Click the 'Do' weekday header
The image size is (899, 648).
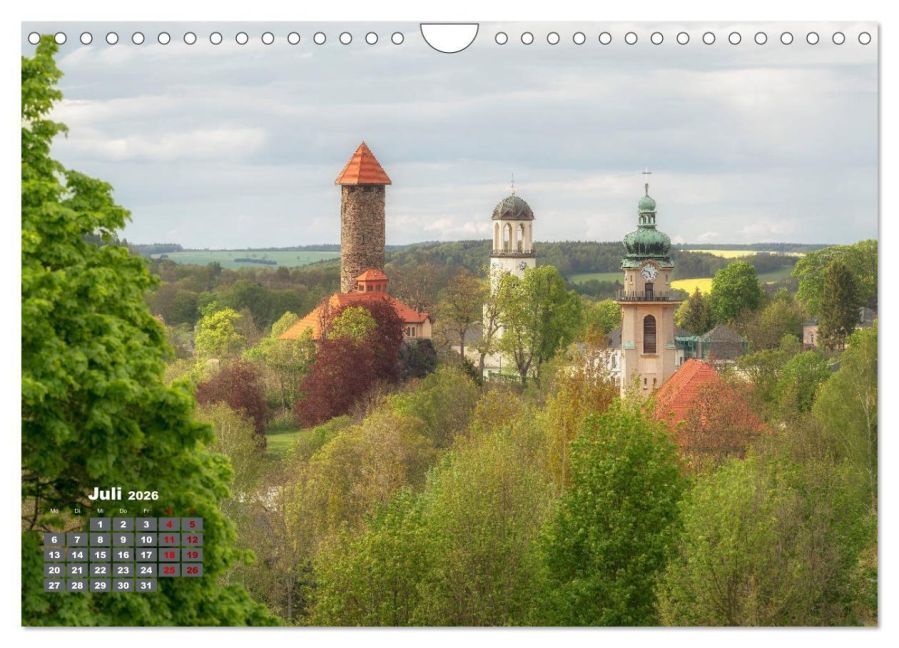point(123,511)
